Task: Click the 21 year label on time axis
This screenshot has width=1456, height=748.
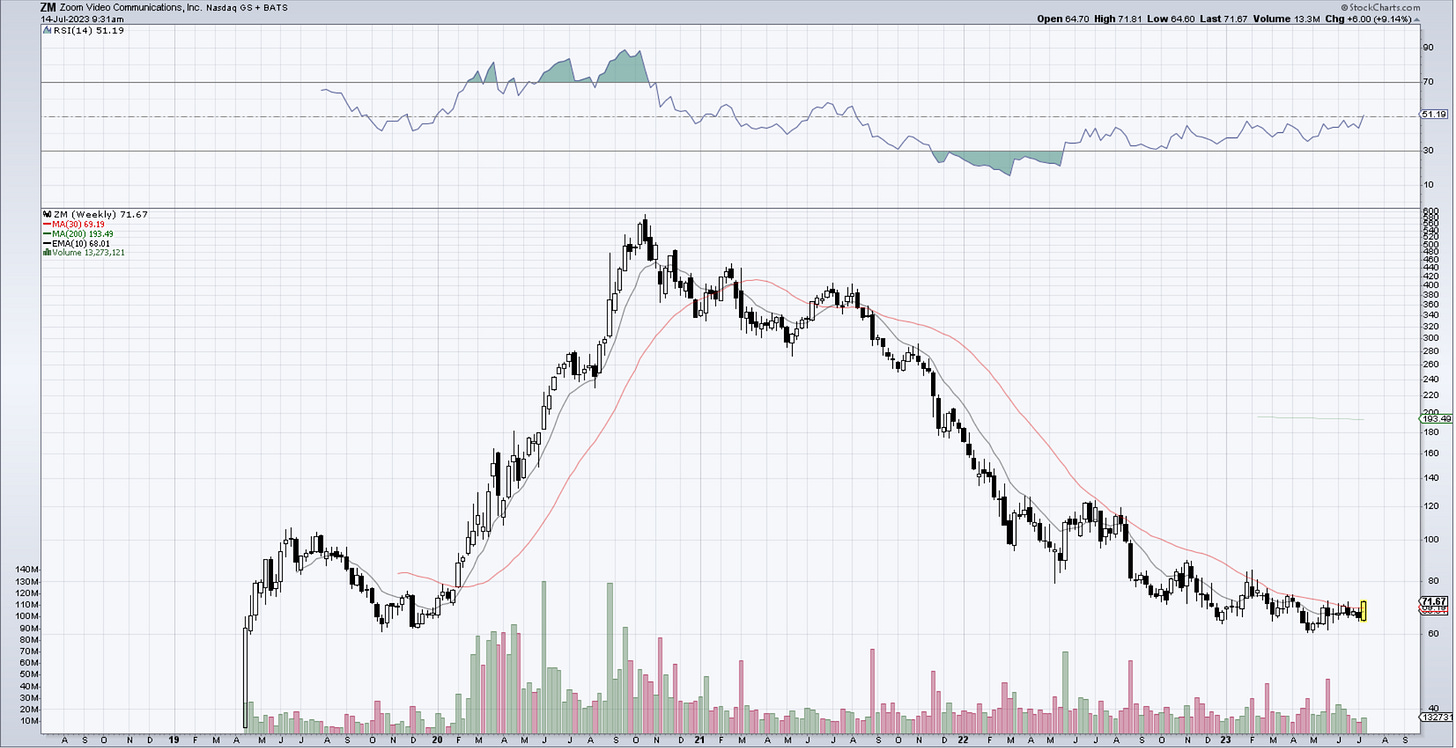Action: pyautogui.click(x=701, y=741)
